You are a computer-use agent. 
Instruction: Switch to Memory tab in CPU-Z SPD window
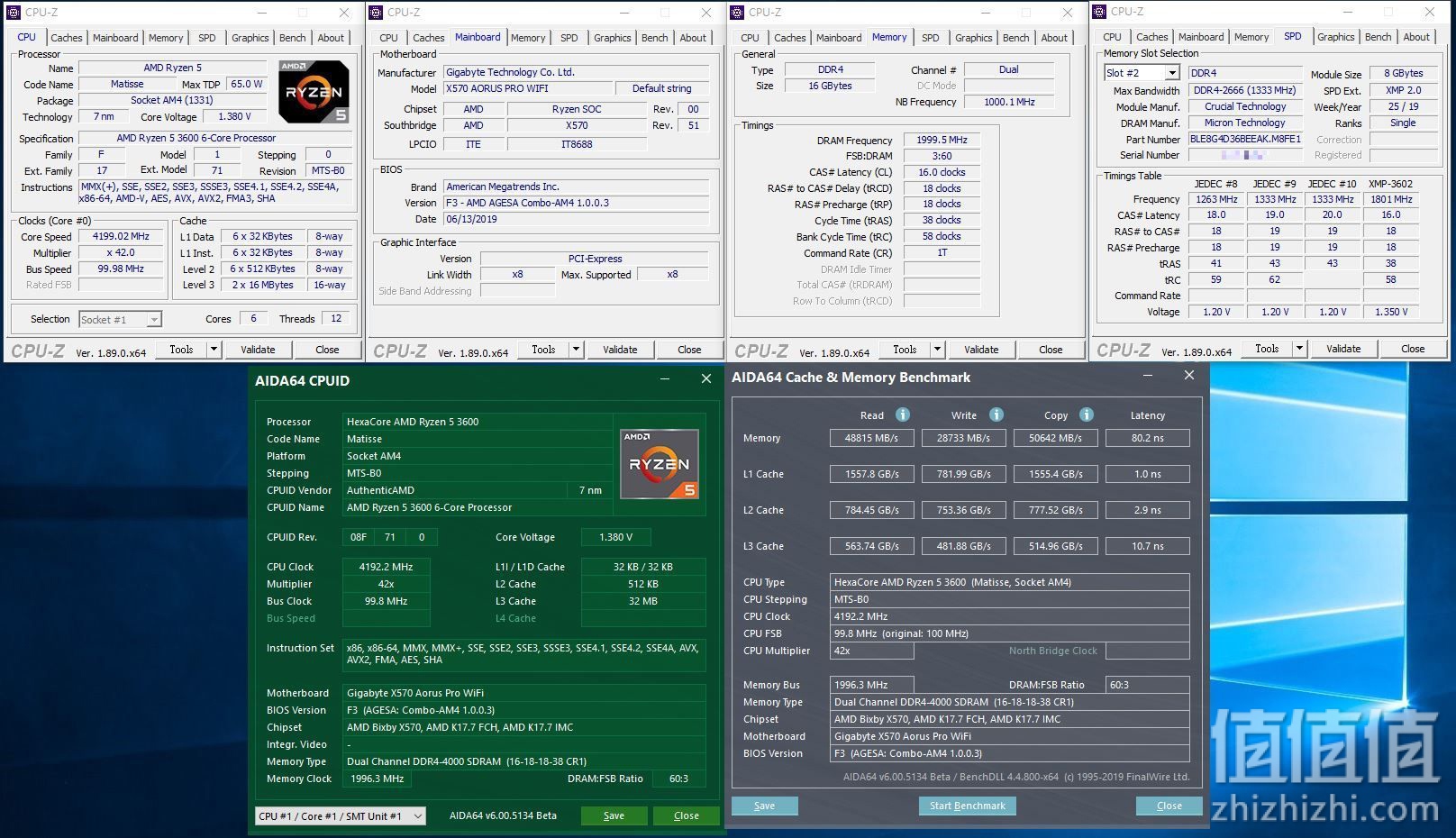1251,37
